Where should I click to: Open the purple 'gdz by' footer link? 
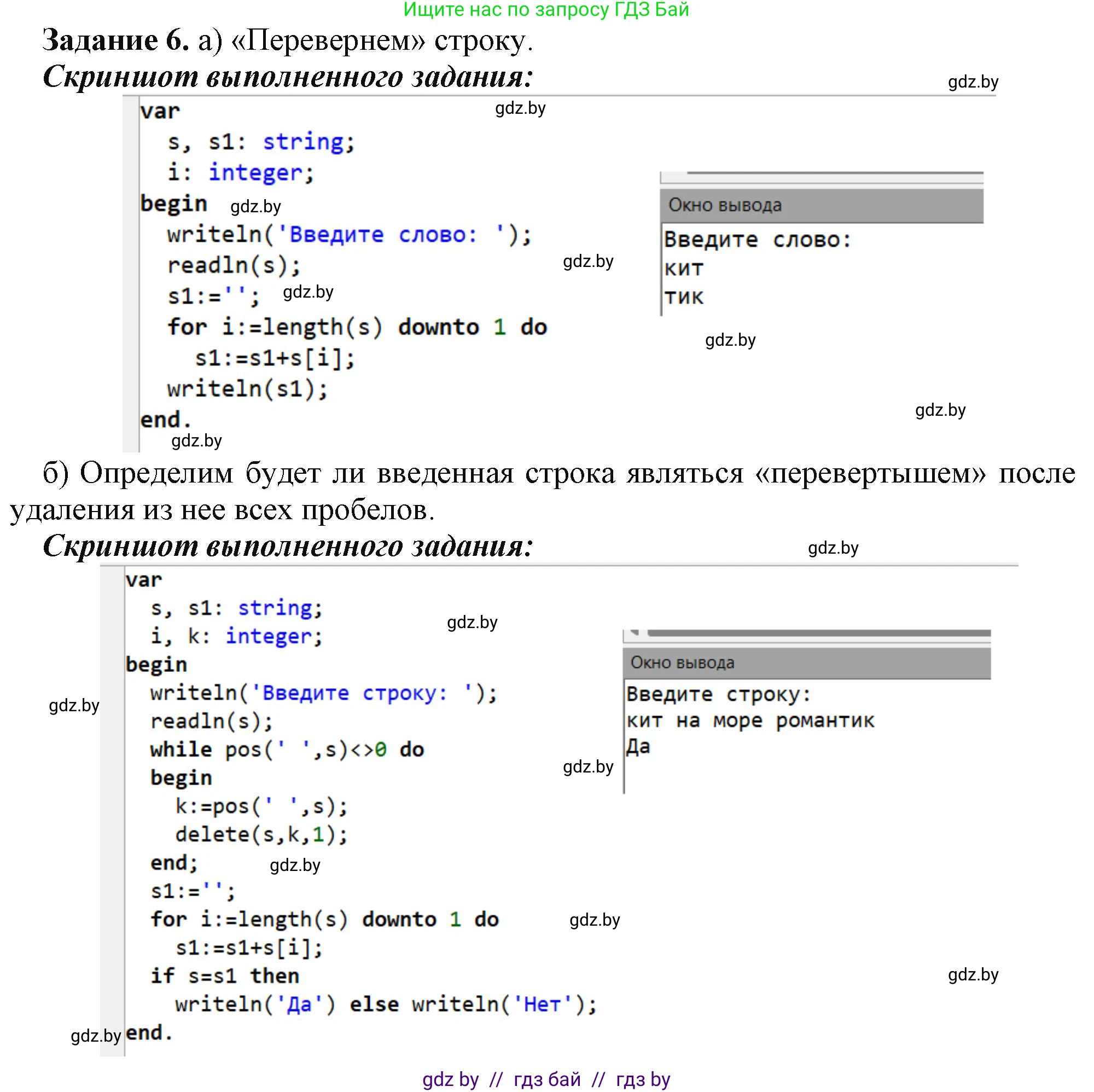pyautogui.click(x=451, y=1079)
